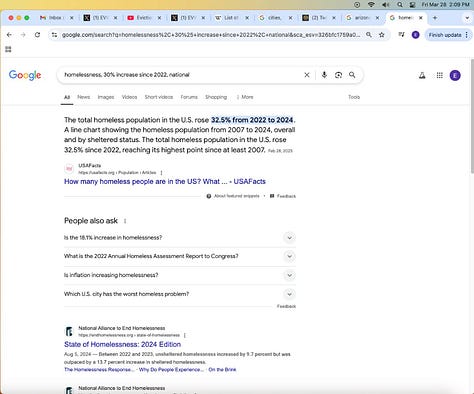Switch to the YouTube browser tab
Image resolution: width=474 pixels, height=394 pixels.
pyautogui.click(x=144, y=18)
